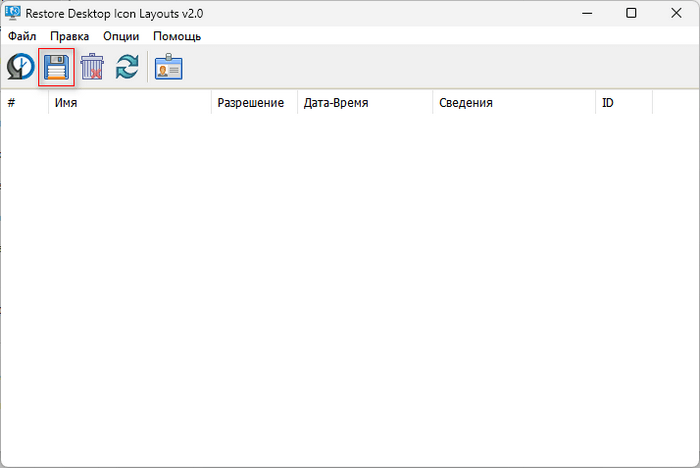700x468 pixels.
Task: Open the Помощь menu
Action: click(177, 36)
